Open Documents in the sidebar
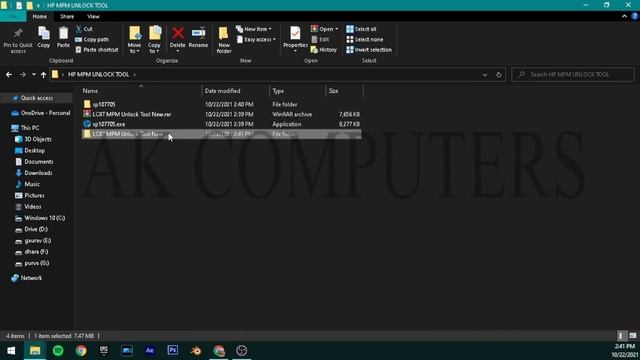The height and width of the screenshot is (360, 640). pyautogui.click(x=34, y=162)
